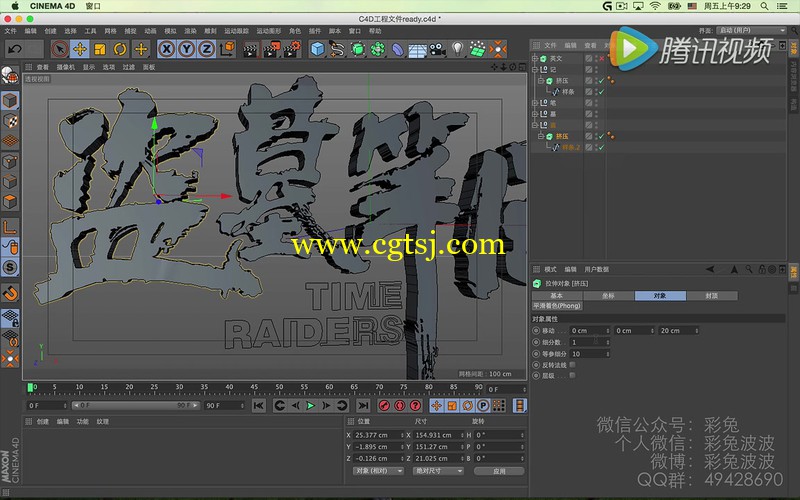Click the Undo arrow icon

(x=15, y=49)
